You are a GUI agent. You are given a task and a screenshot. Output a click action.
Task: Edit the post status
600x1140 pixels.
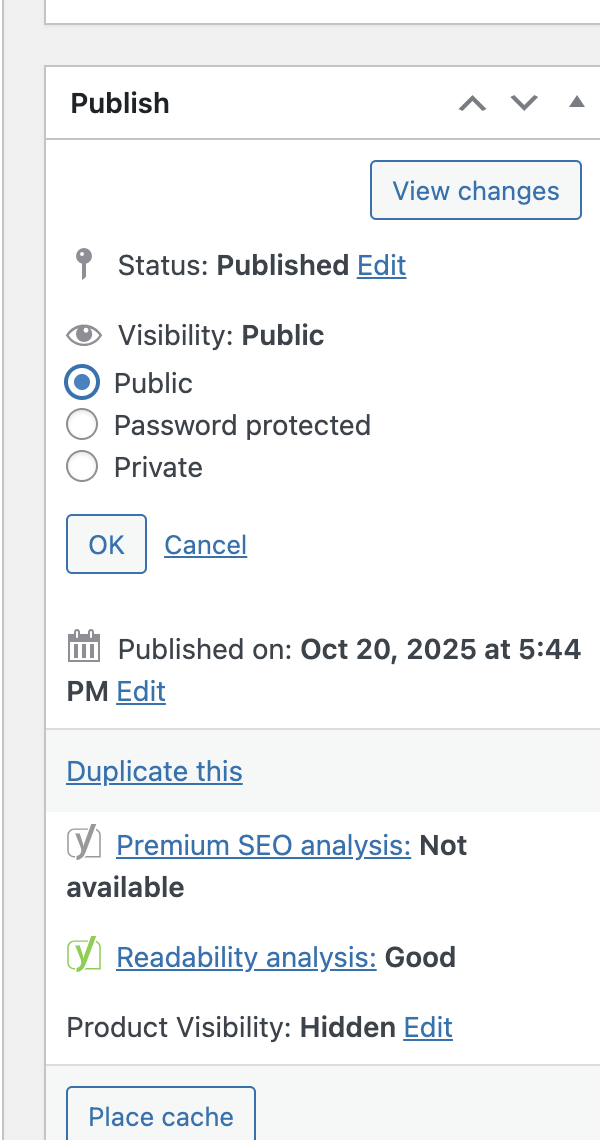point(382,265)
